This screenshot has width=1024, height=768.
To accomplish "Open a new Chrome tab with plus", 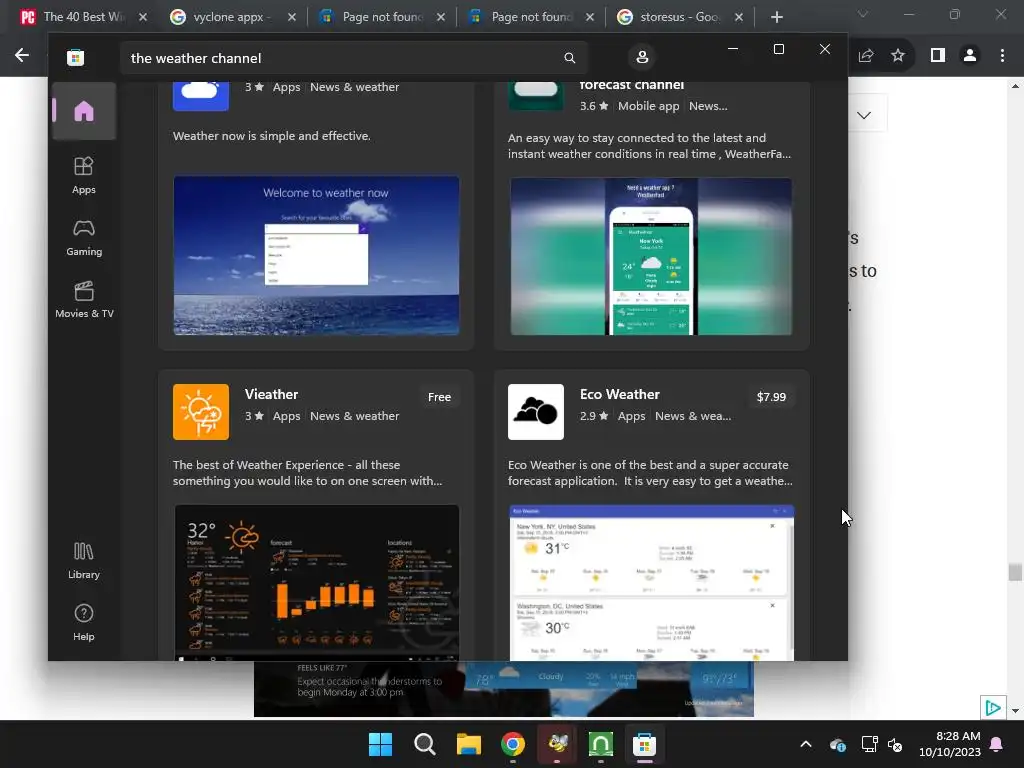I will 776,17.
